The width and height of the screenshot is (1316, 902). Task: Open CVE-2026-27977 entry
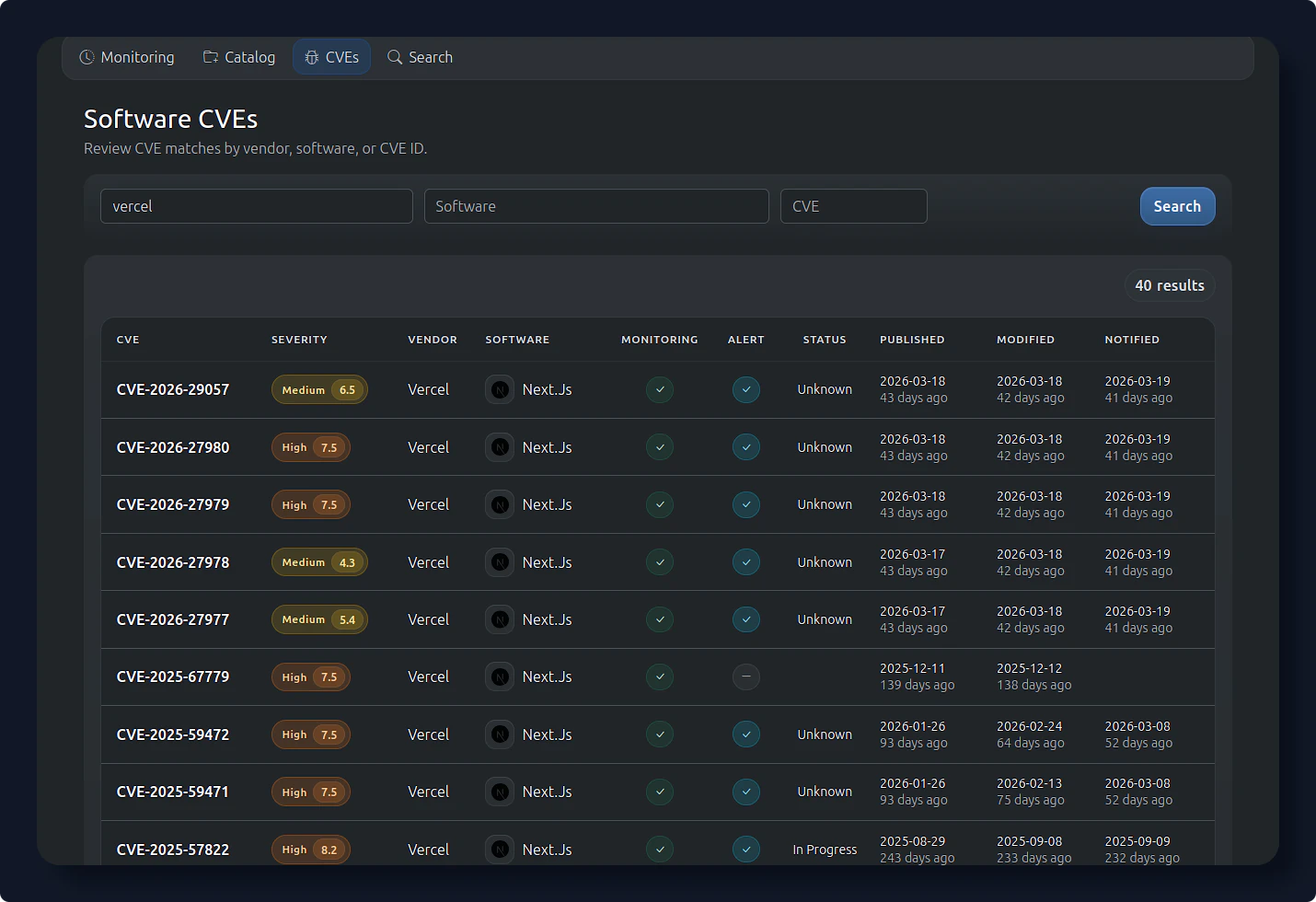pos(173,619)
